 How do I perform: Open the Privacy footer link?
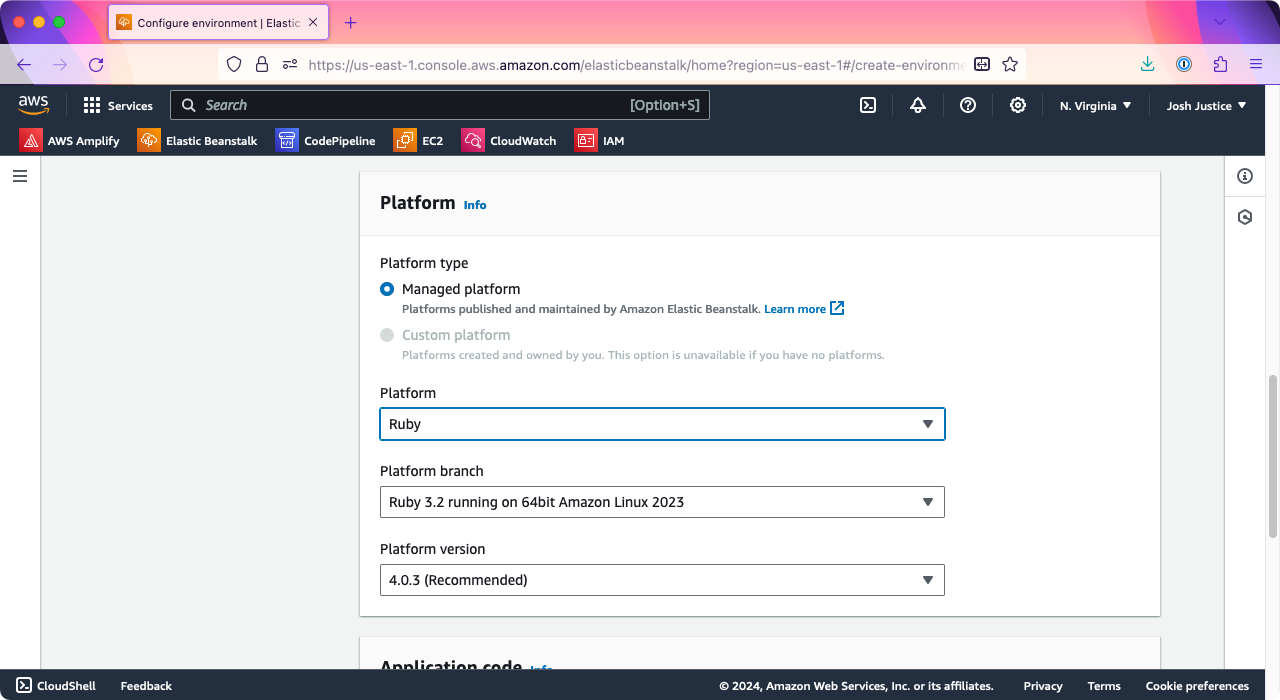pos(1043,686)
